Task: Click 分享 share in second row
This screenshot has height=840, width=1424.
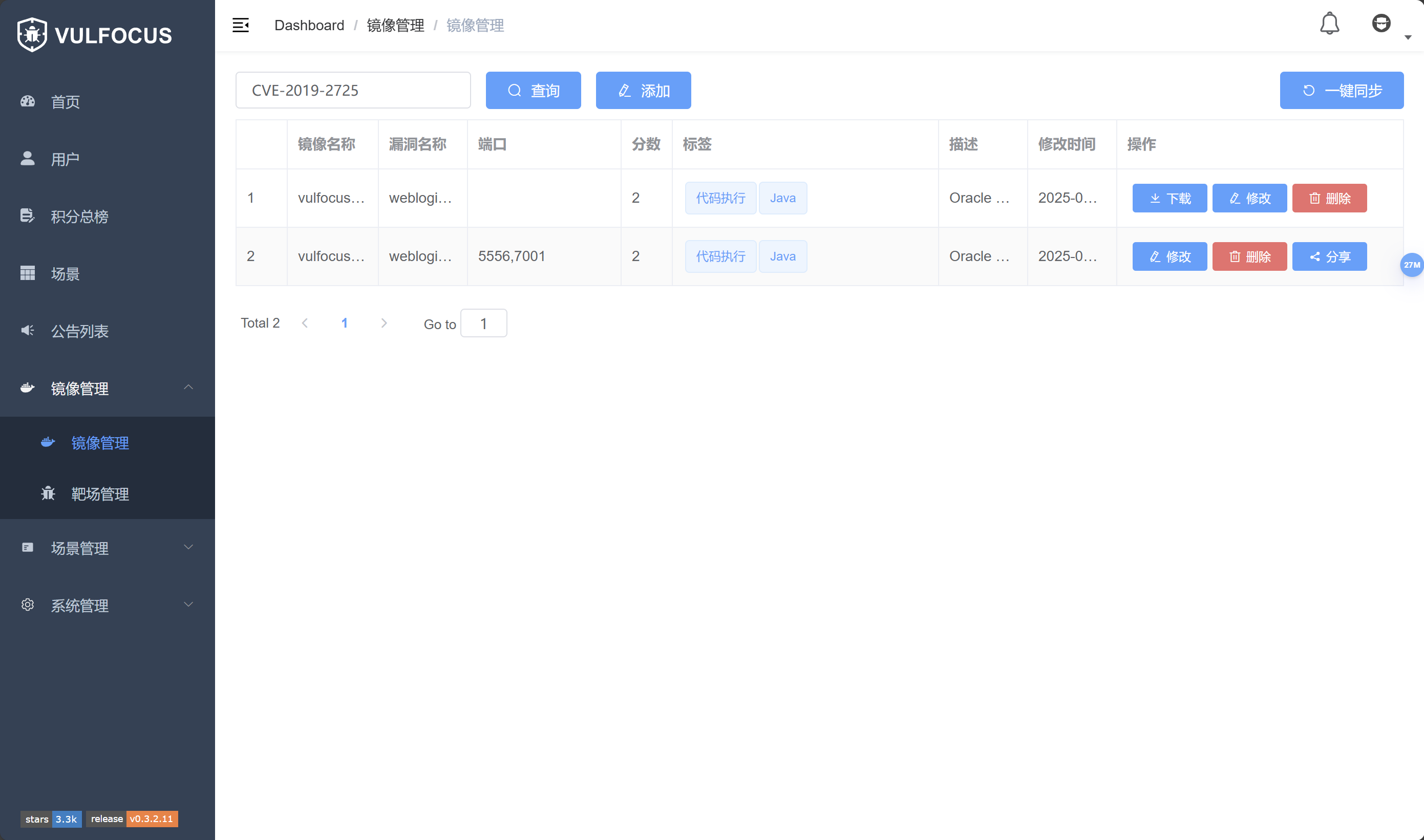Action: coord(1329,257)
